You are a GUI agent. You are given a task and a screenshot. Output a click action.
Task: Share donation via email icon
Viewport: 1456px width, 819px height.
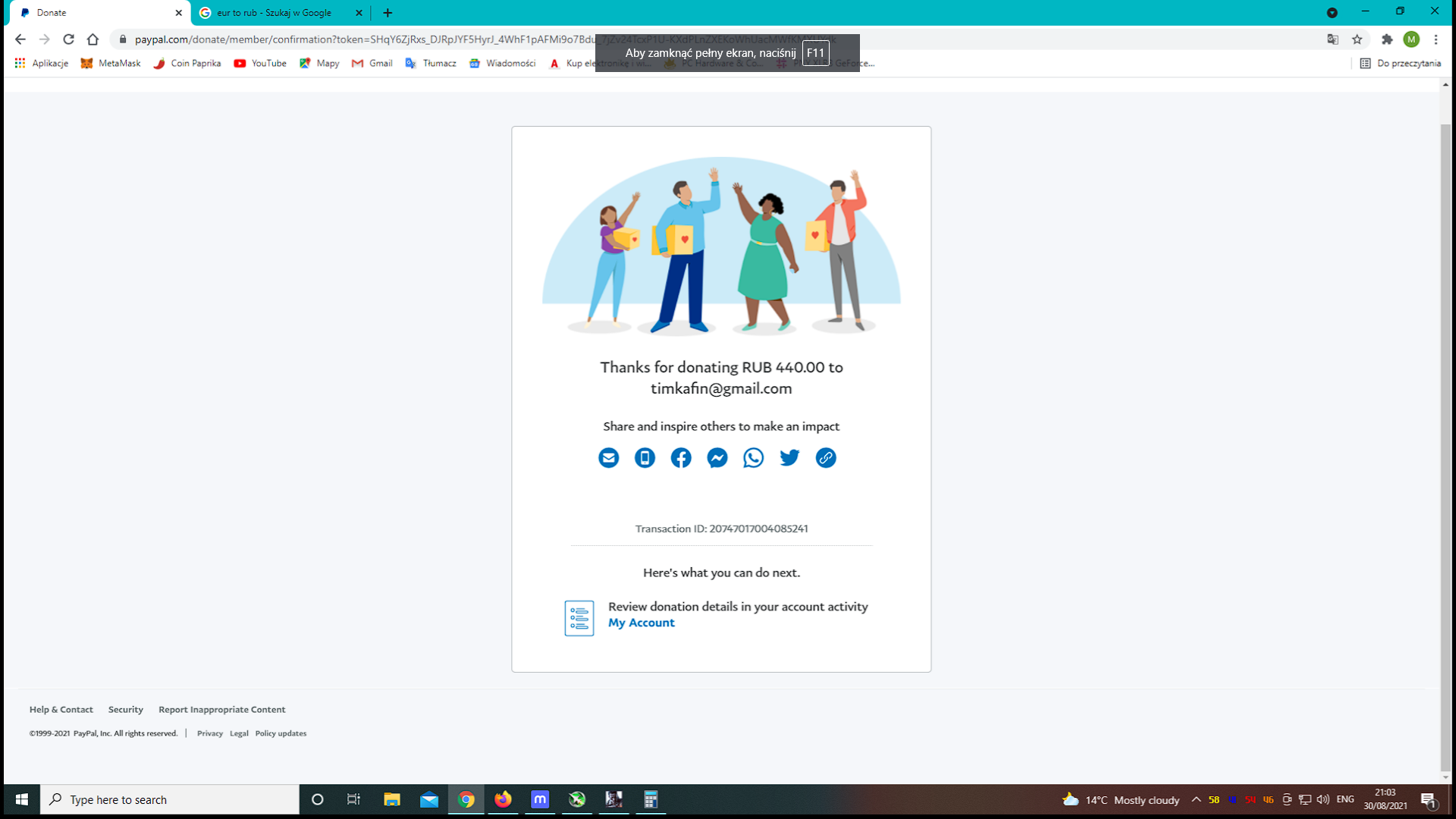[x=608, y=458]
